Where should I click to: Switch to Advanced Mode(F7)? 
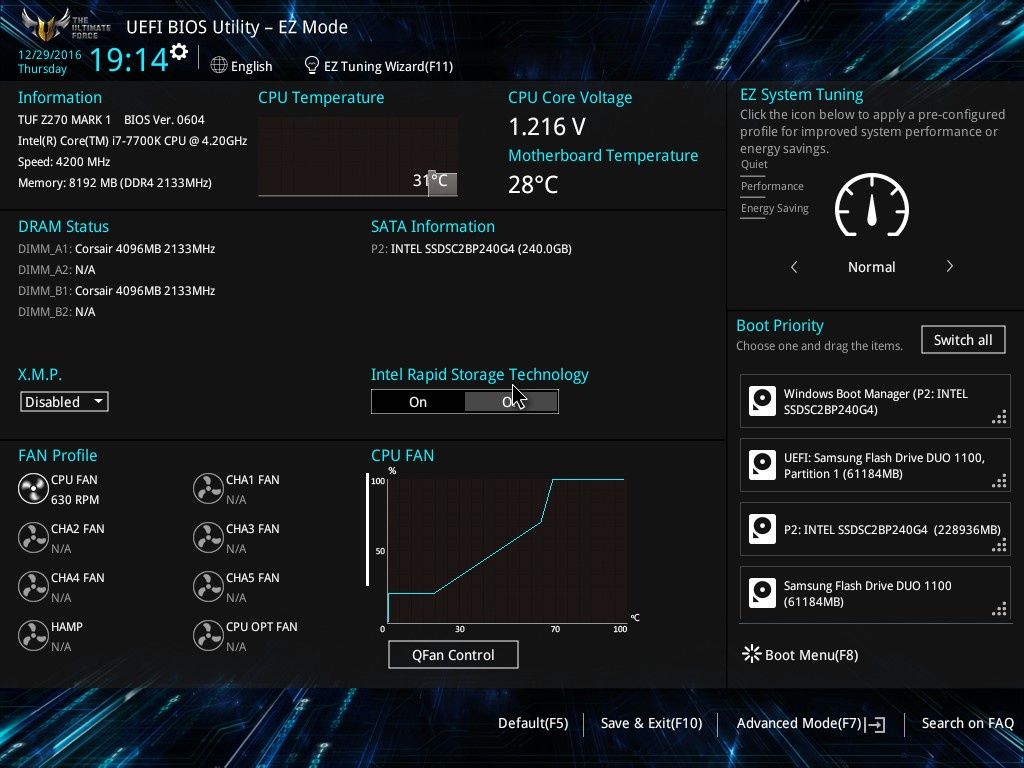click(799, 724)
